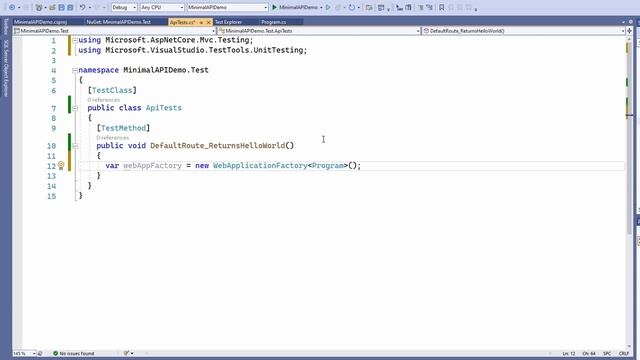Image resolution: width=640 pixels, height=360 pixels.
Task: Click the green No issues found check icon
Action: click(x=56, y=353)
